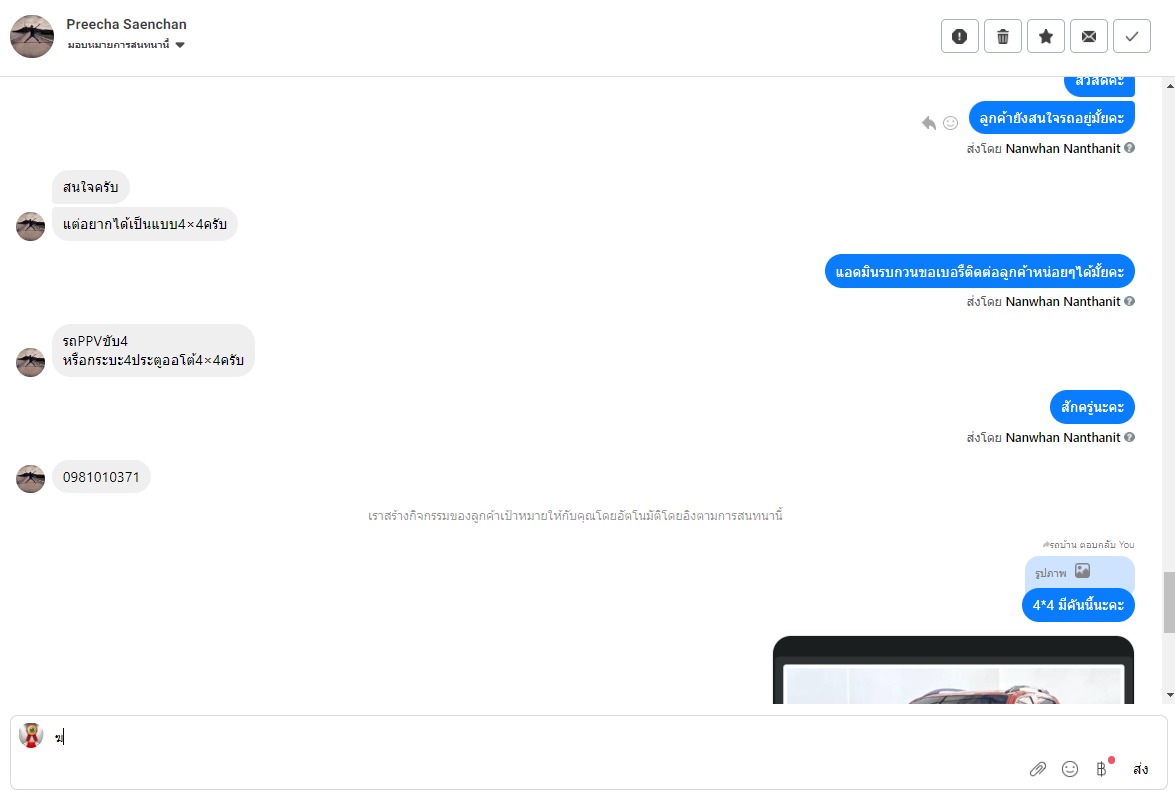Screen dimensions: 1175x791
Task: Click the Preecha Saenchan name header
Action: [126, 24]
